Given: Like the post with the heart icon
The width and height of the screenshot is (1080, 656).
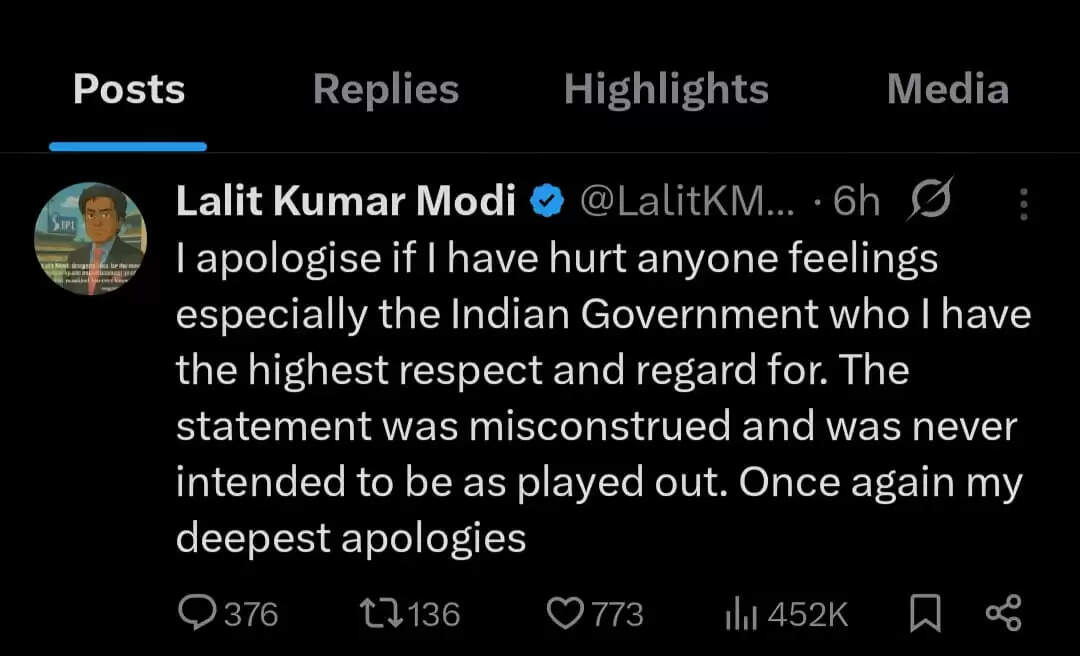Looking at the screenshot, I should 567,613.
